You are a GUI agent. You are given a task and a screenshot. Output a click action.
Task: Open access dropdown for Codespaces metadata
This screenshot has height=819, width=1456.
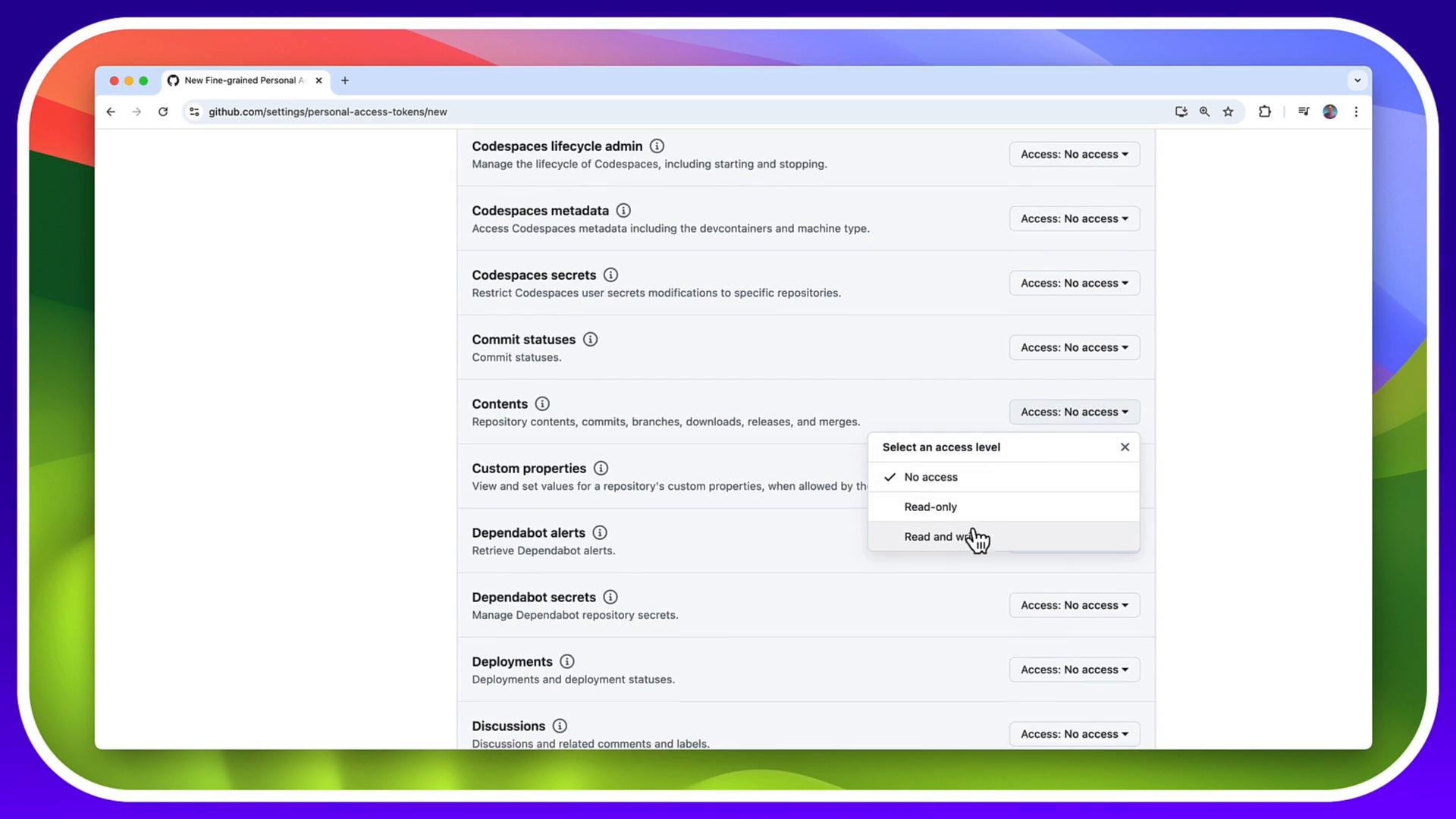pos(1075,219)
